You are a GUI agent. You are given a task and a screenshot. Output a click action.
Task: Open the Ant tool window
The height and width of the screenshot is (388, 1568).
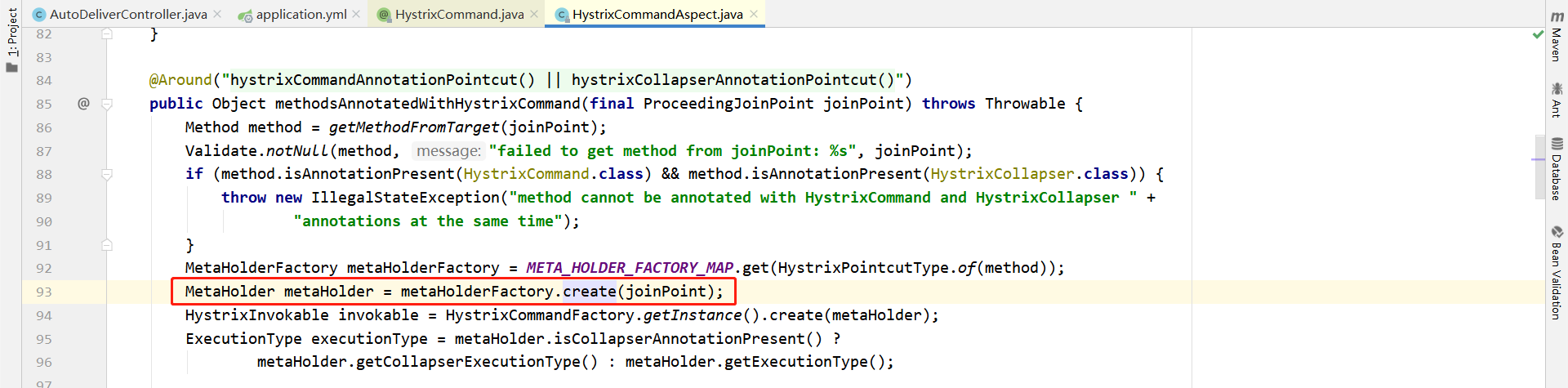point(1557,99)
